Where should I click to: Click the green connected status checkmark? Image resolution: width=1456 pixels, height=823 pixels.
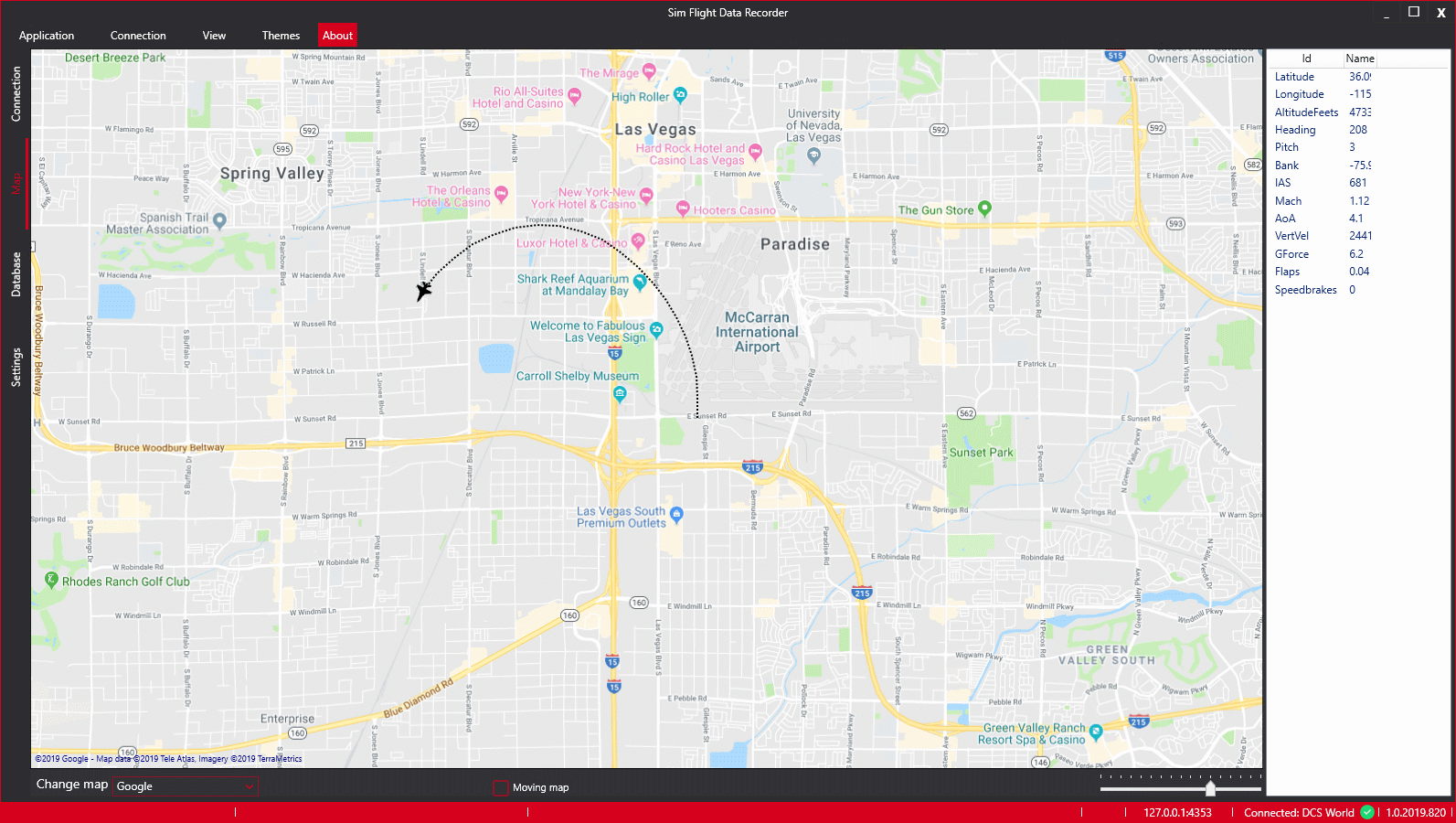pos(1366,812)
